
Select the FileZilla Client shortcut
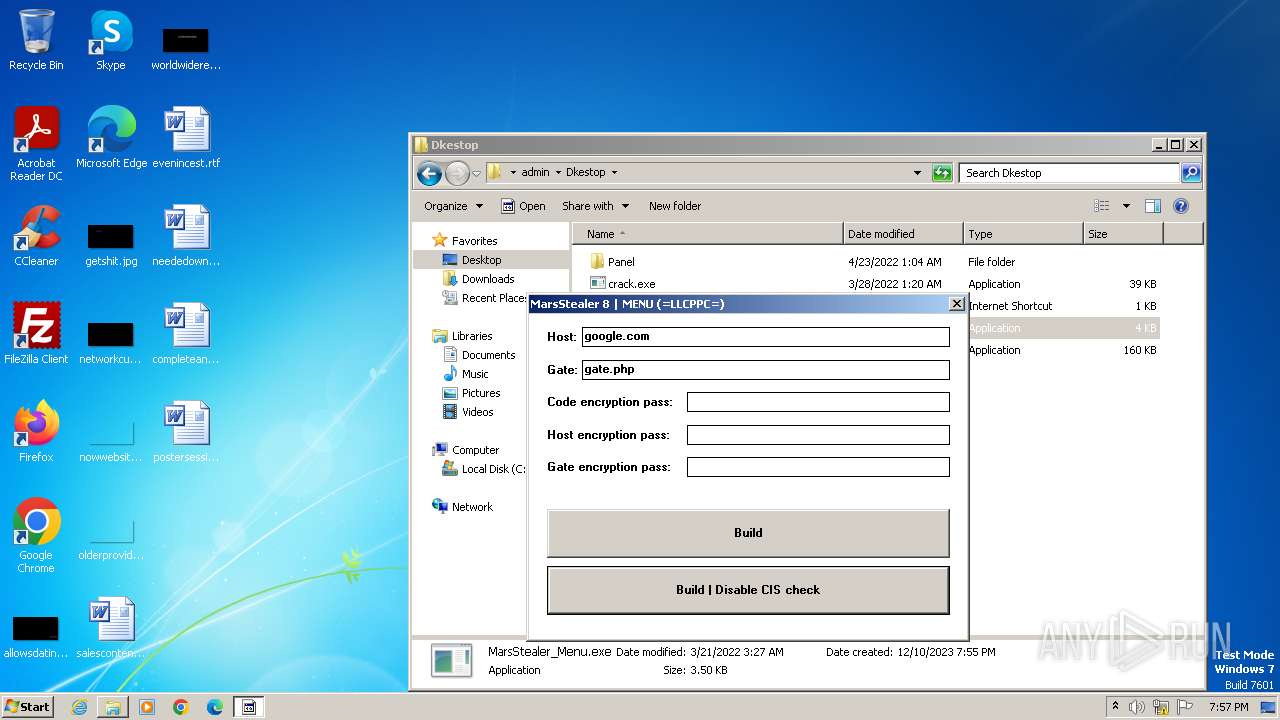pyautogui.click(x=36, y=334)
